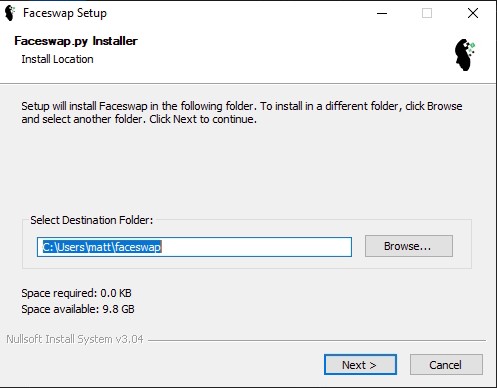The image size is (497, 388).
Task: Click the Faceswap.py Installer heading
Action: 76,41
